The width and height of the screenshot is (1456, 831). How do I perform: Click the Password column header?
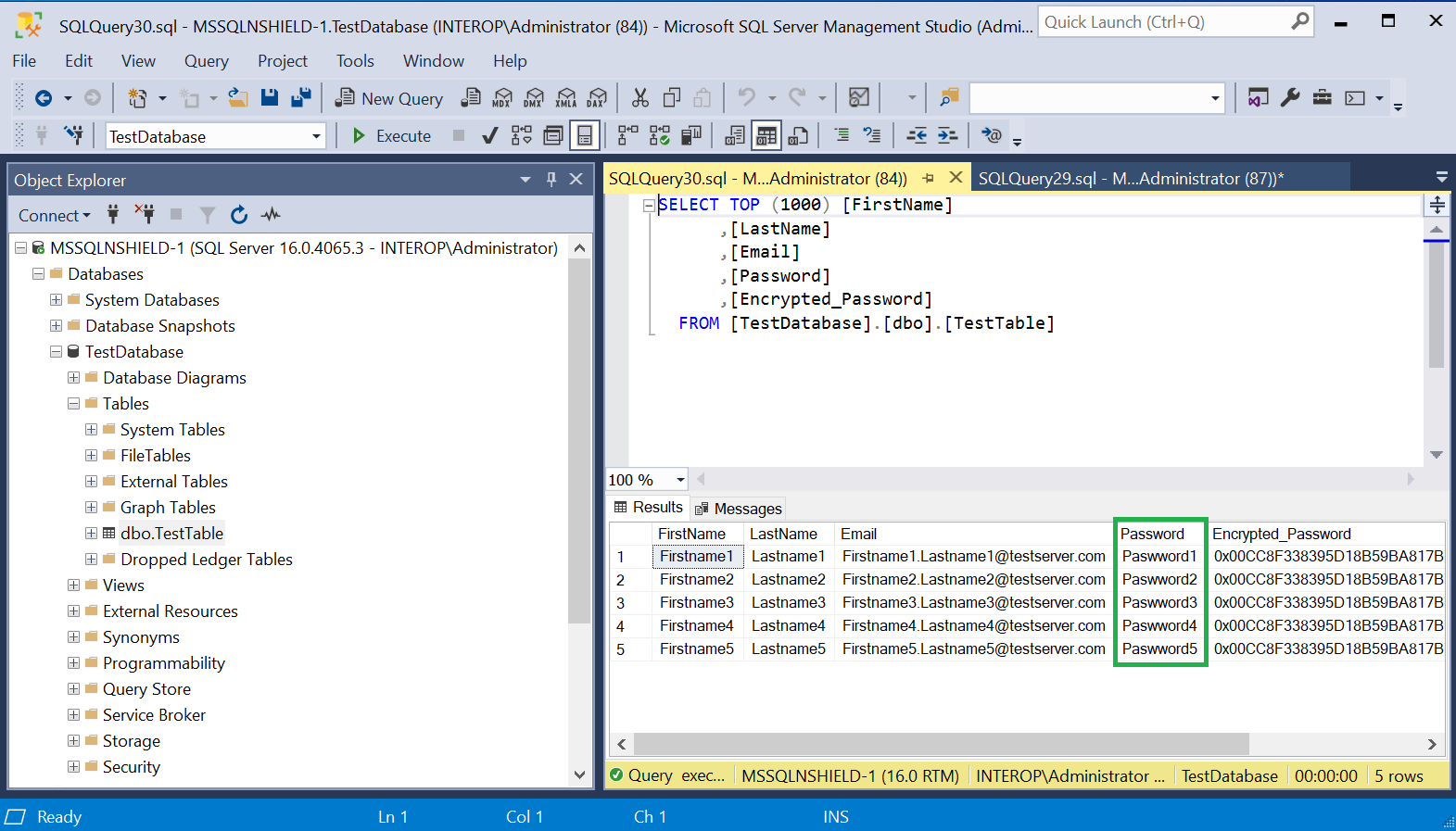pyautogui.click(x=1159, y=534)
